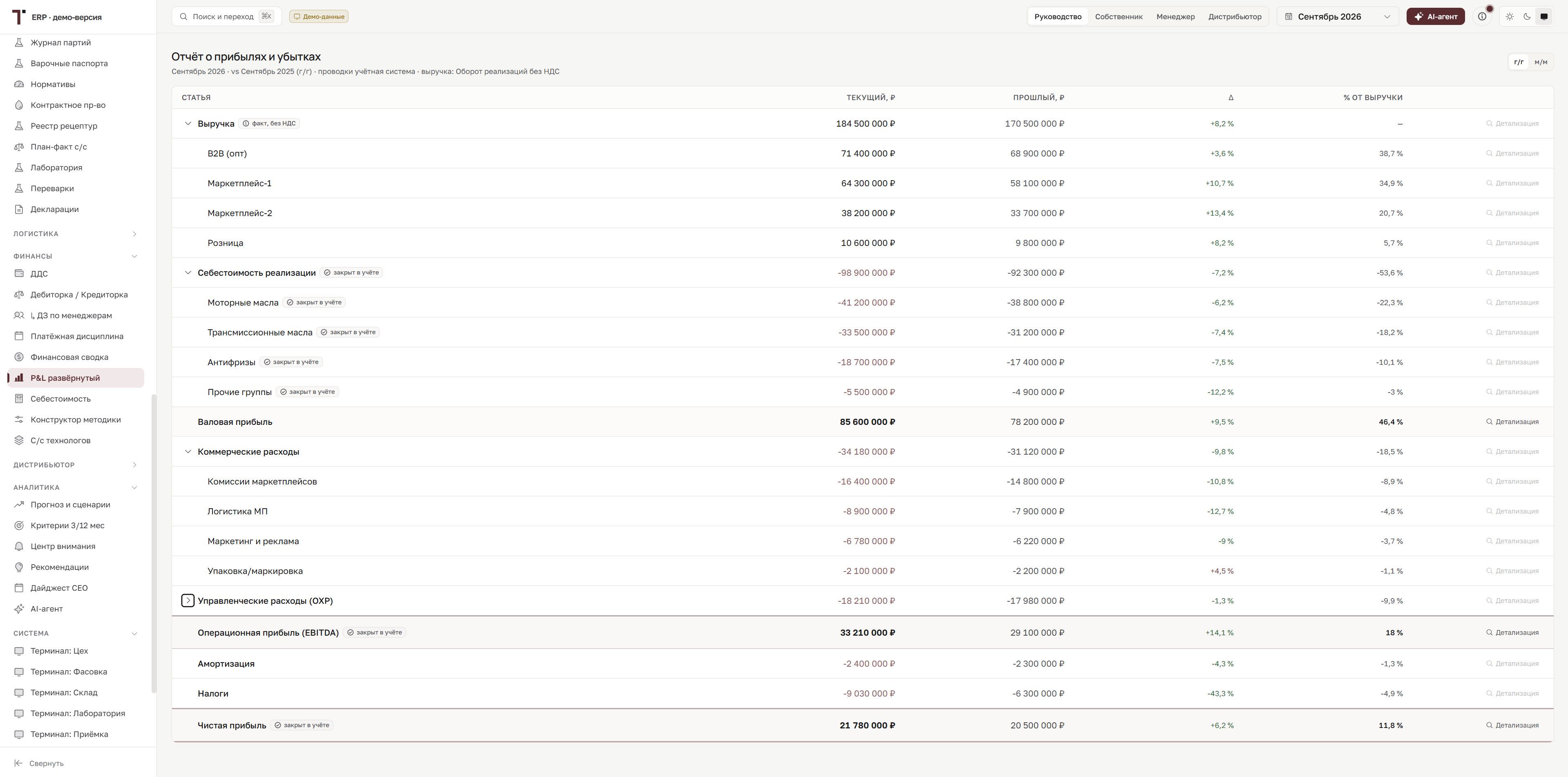Open Конструктор методики sliders icon
Image resolution: width=1568 pixels, height=777 pixels.
pyautogui.click(x=19, y=420)
